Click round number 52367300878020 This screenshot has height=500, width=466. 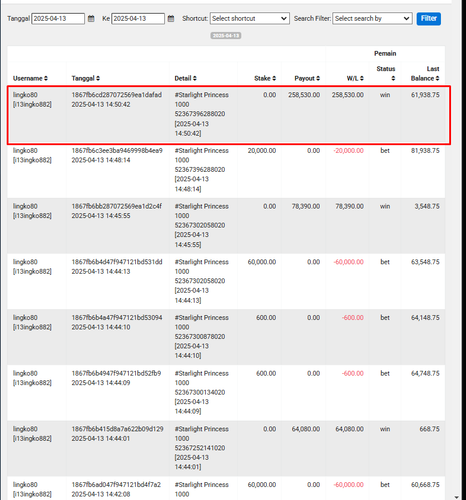pos(200,337)
